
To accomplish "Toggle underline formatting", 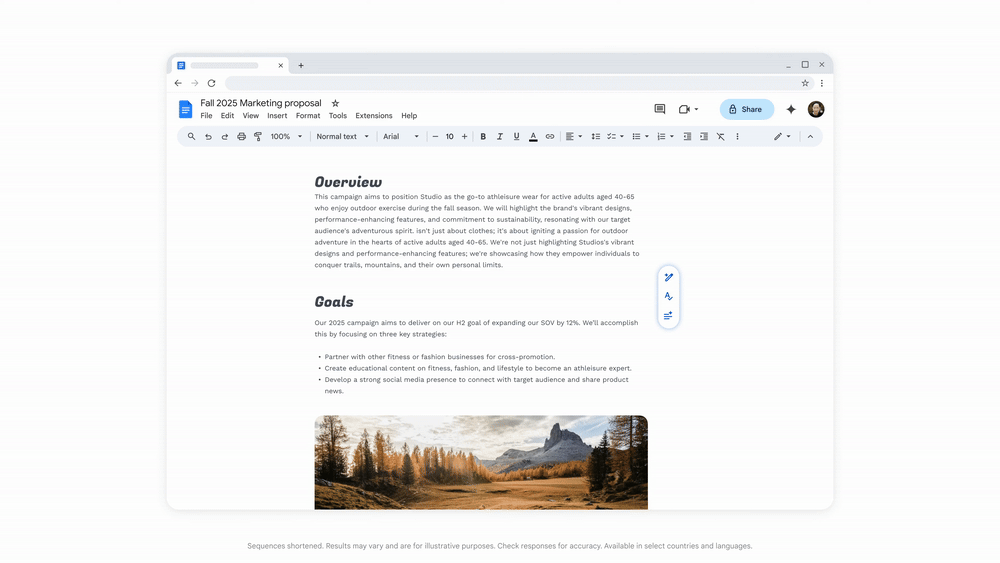I will [x=516, y=136].
